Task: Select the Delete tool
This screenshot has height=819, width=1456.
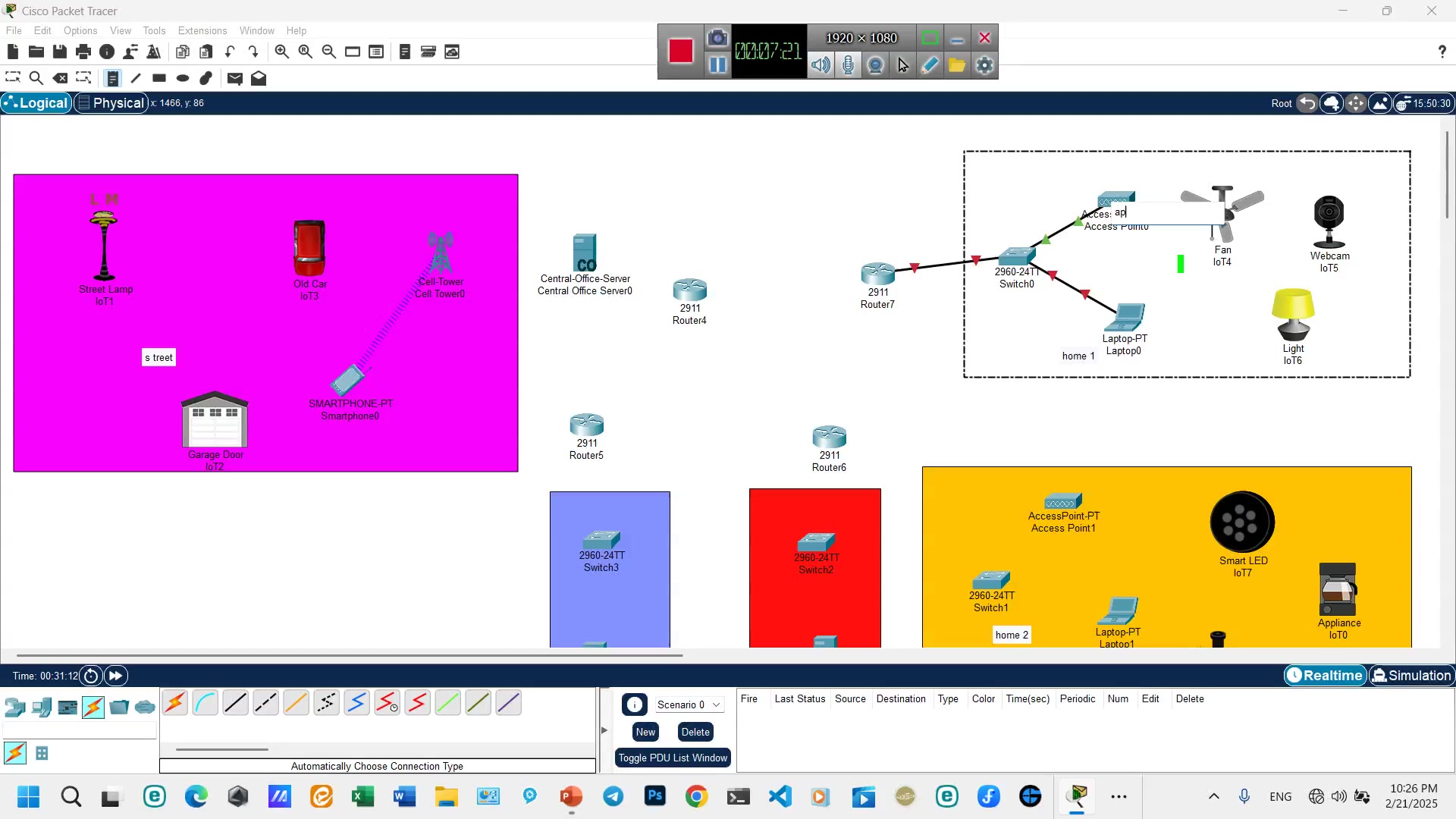Action: point(60,78)
